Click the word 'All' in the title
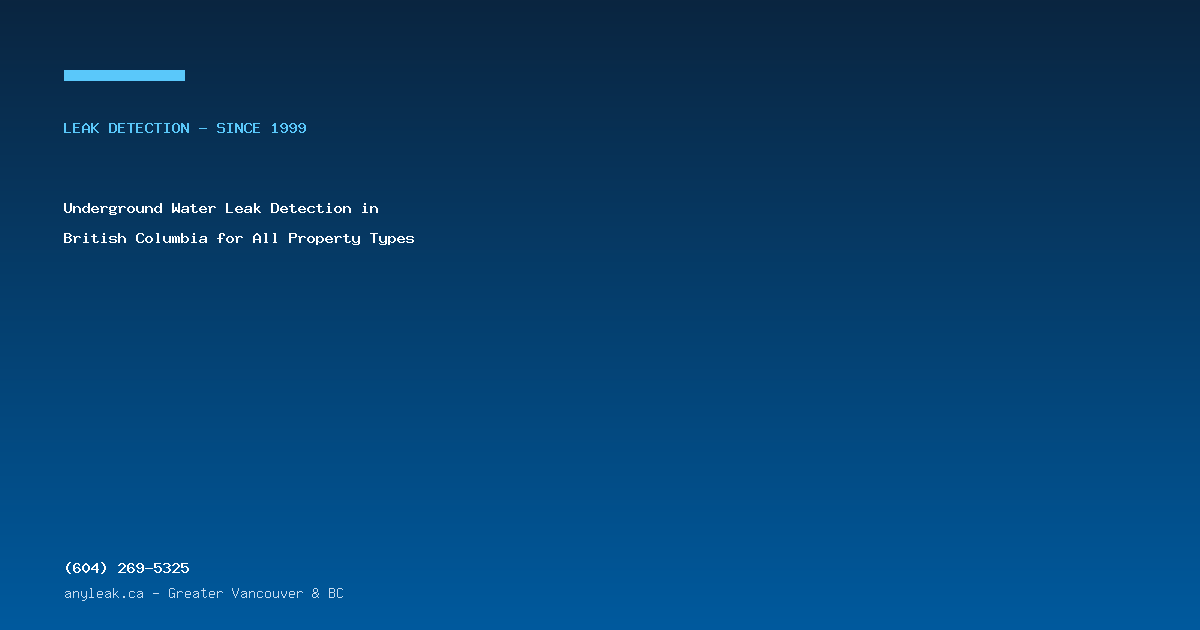This screenshot has height=630, width=1200. pos(266,239)
